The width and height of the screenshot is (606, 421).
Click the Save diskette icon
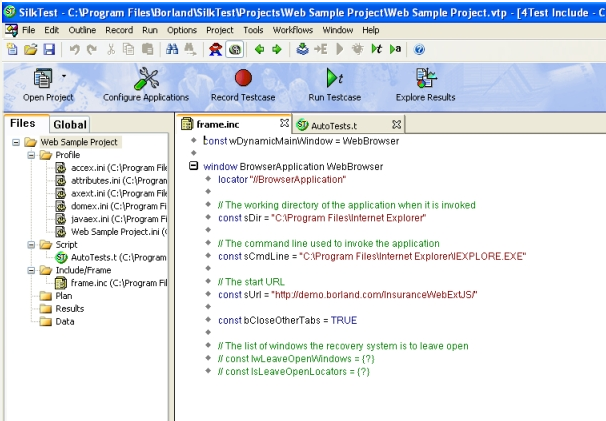(x=49, y=49)
